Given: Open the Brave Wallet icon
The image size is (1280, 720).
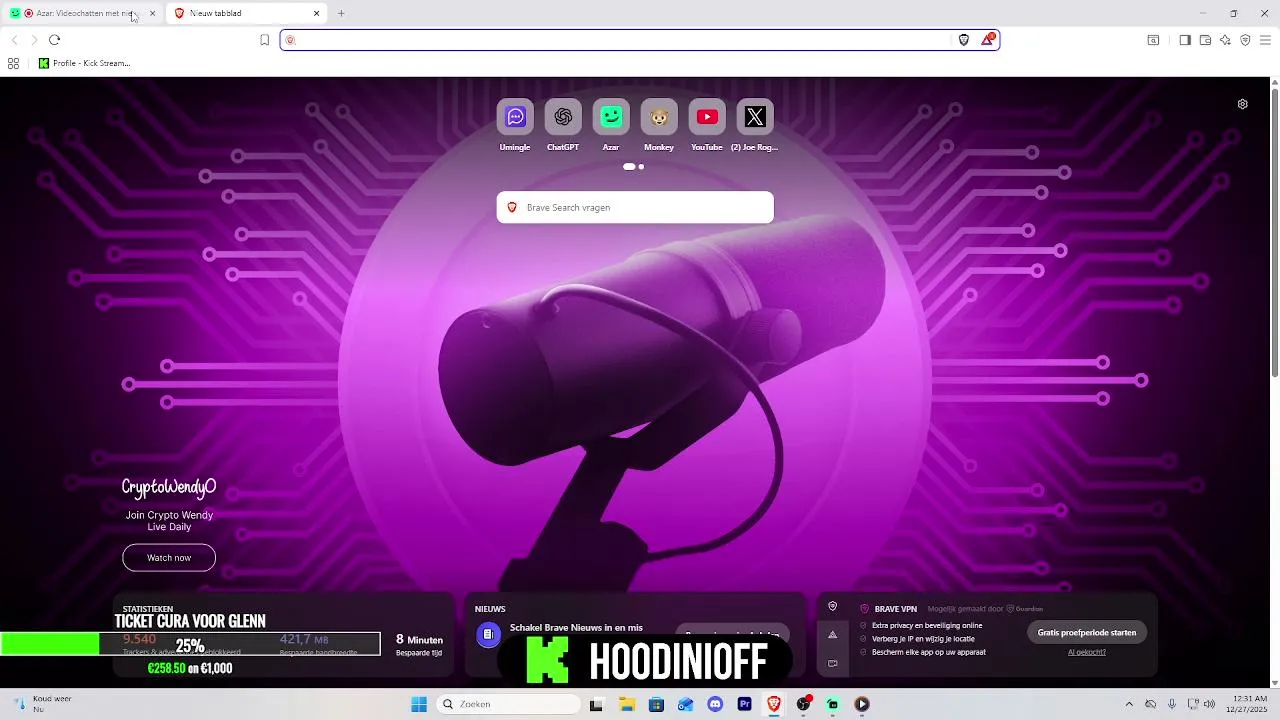Looking at the screenshot, I should (1205, 40).
